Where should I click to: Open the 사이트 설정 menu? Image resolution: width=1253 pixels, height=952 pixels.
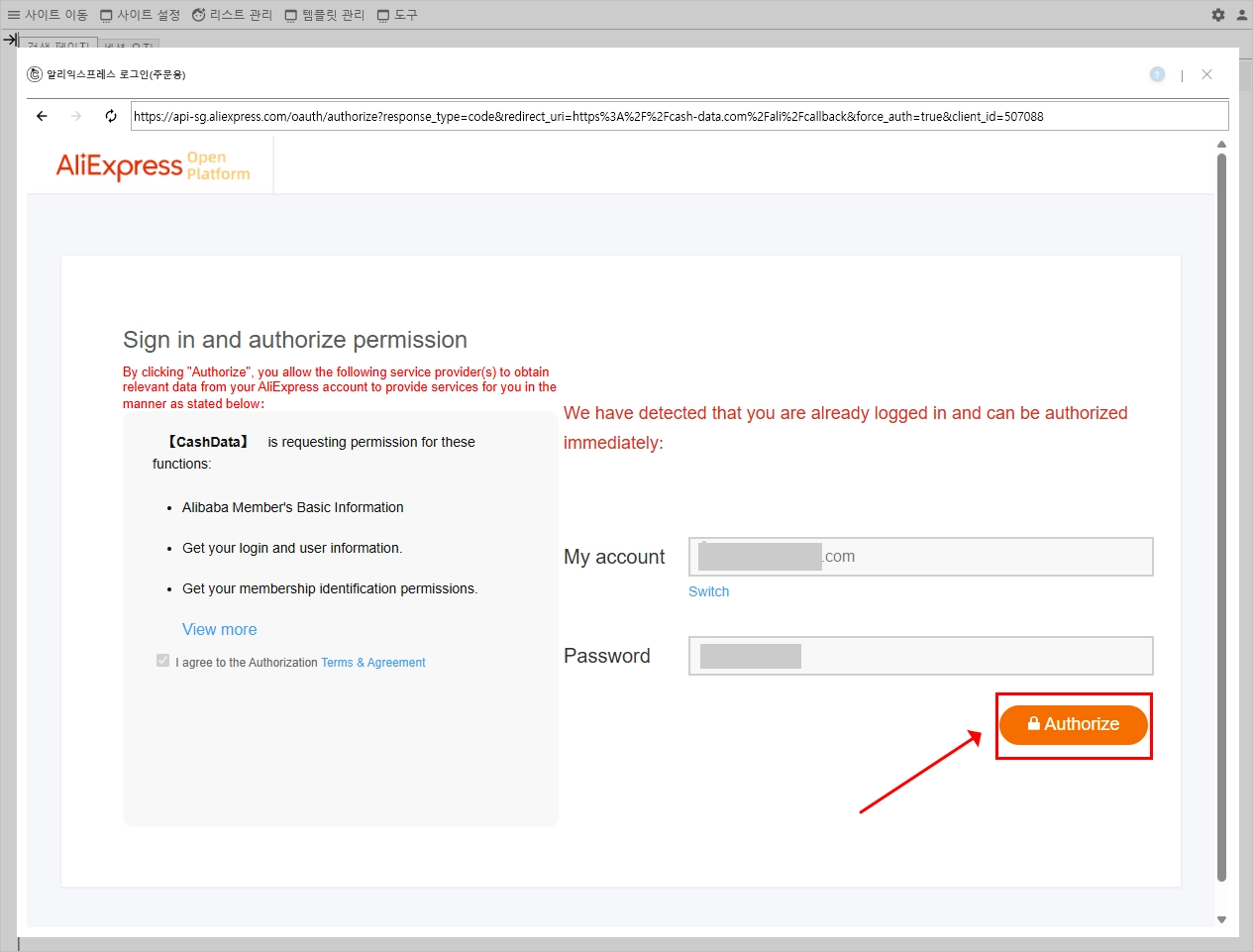pyautogui.click(x=140, y=15)
